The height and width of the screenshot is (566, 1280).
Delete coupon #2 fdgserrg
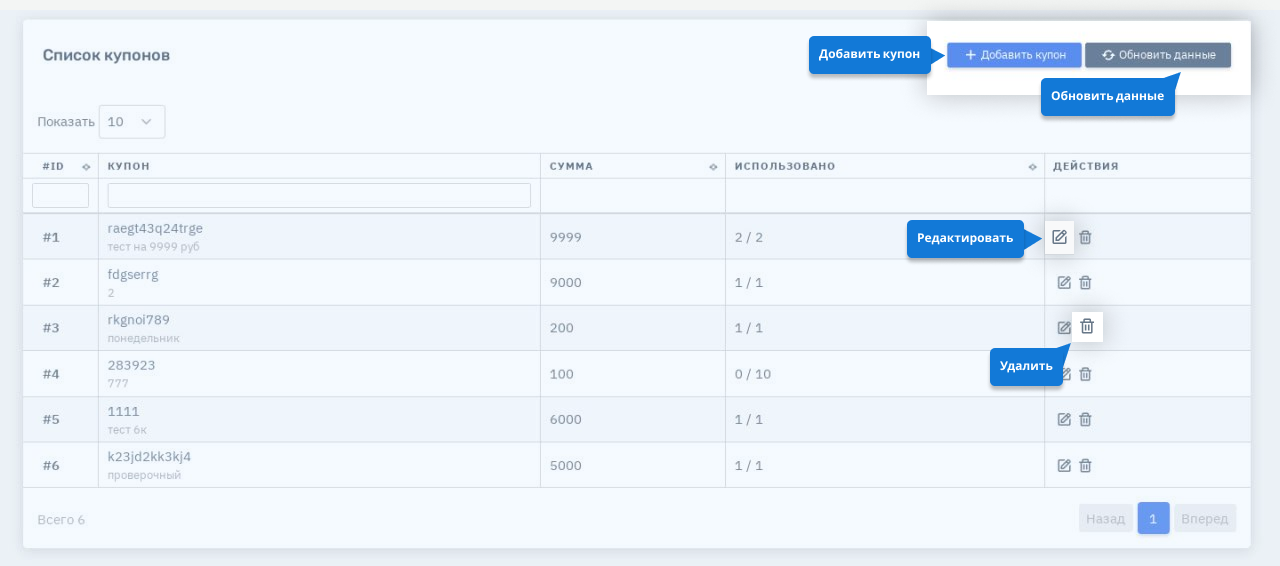1085,283
